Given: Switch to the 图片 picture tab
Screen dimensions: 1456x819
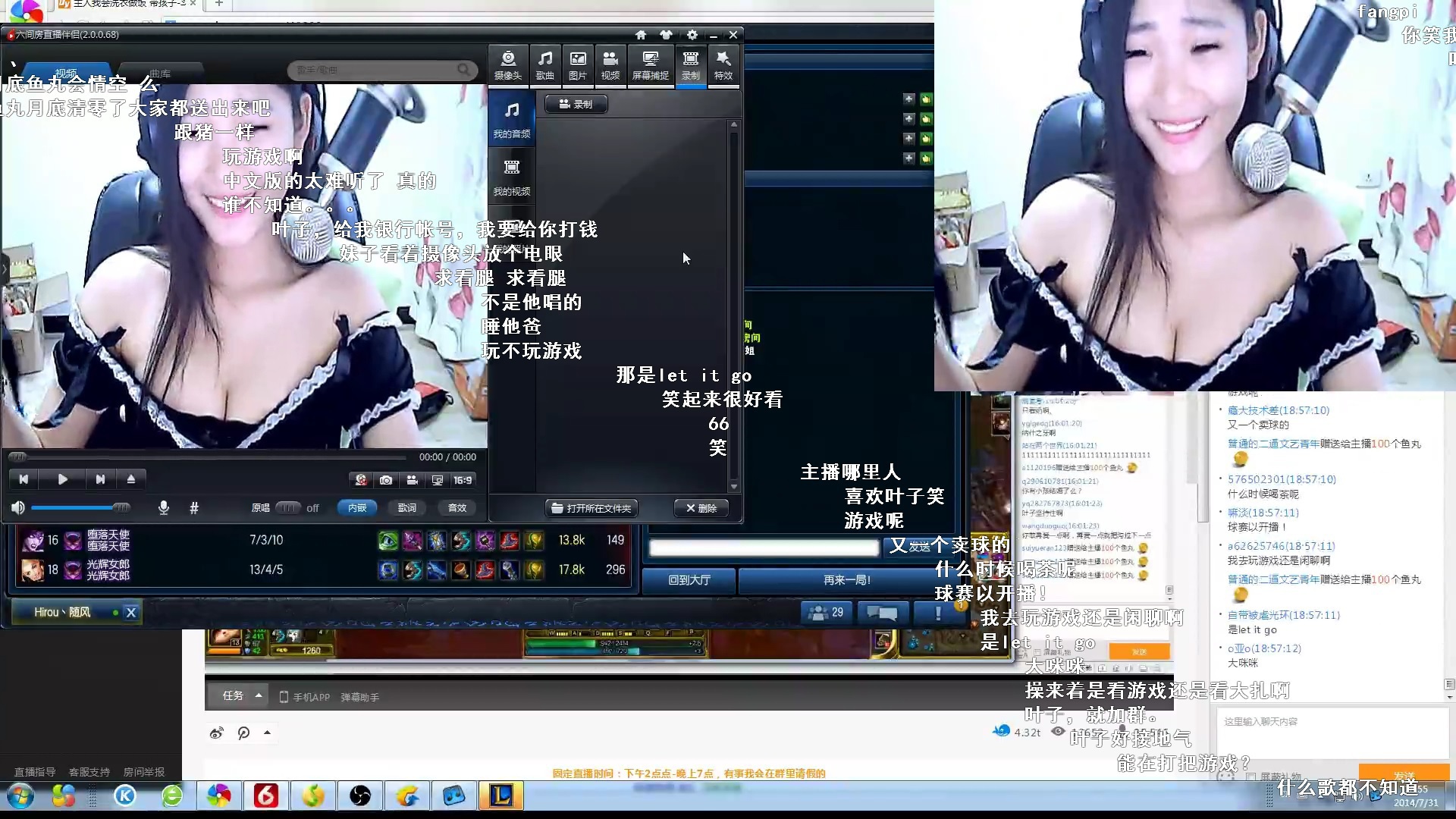Looking at the screenshot, I should 577,65.
